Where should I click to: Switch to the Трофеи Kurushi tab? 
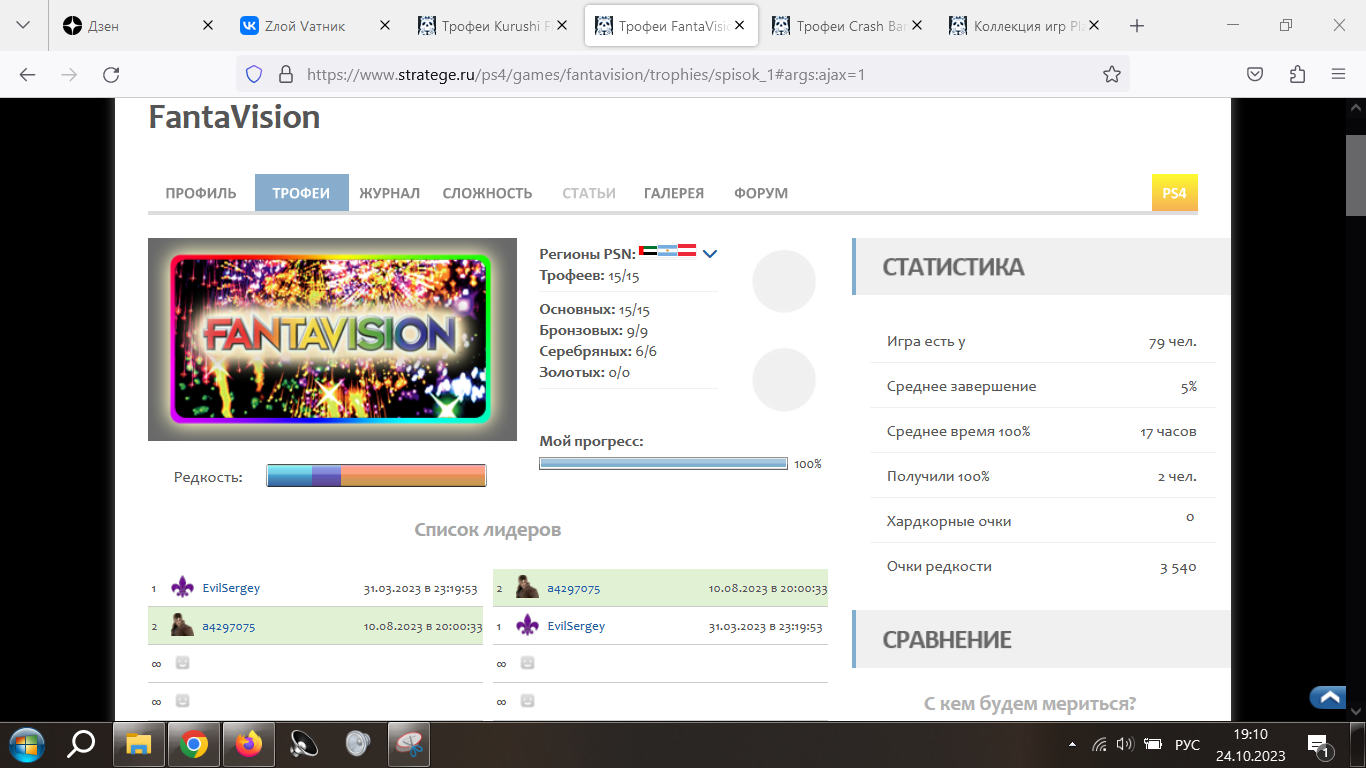coord(493,27)
